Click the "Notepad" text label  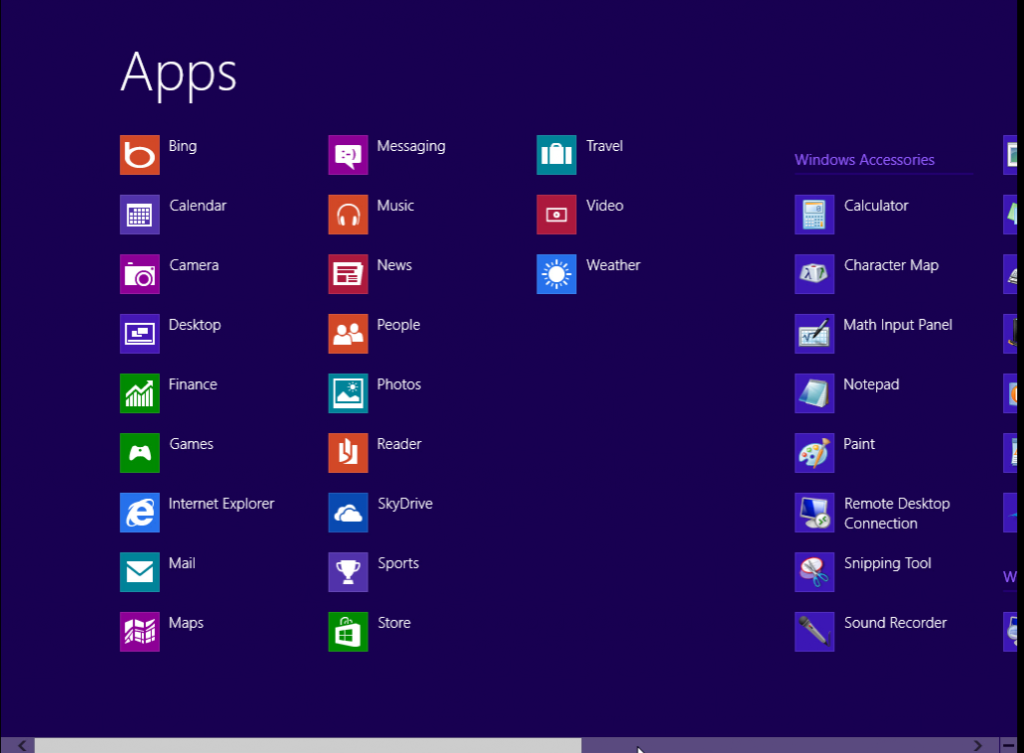[x=871, y=385]
